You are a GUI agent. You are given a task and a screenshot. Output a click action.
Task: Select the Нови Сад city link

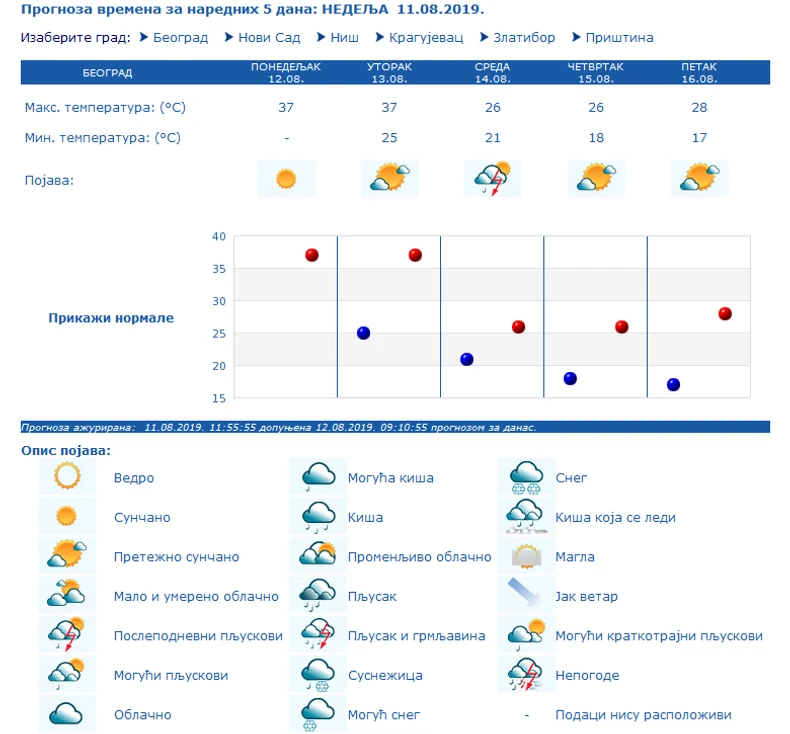[269, 38]
